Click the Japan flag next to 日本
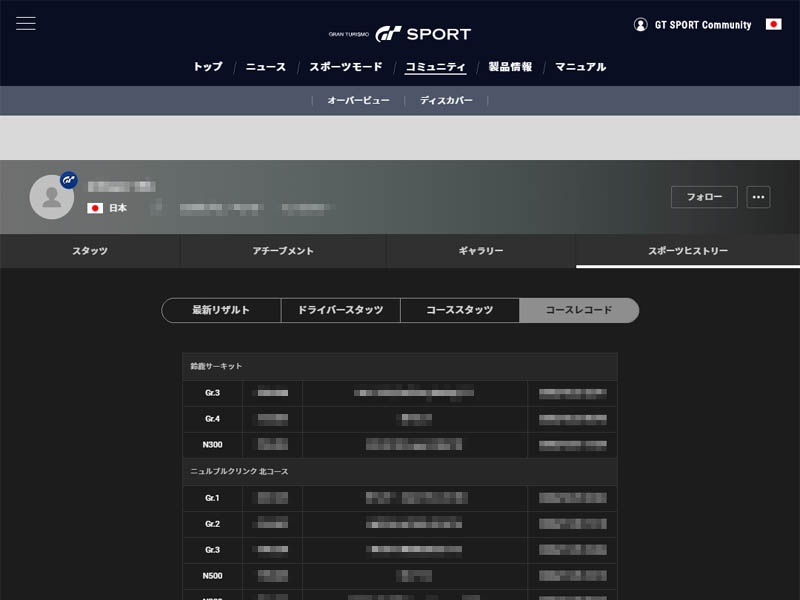800x600 pixels. tap(95, 208)
